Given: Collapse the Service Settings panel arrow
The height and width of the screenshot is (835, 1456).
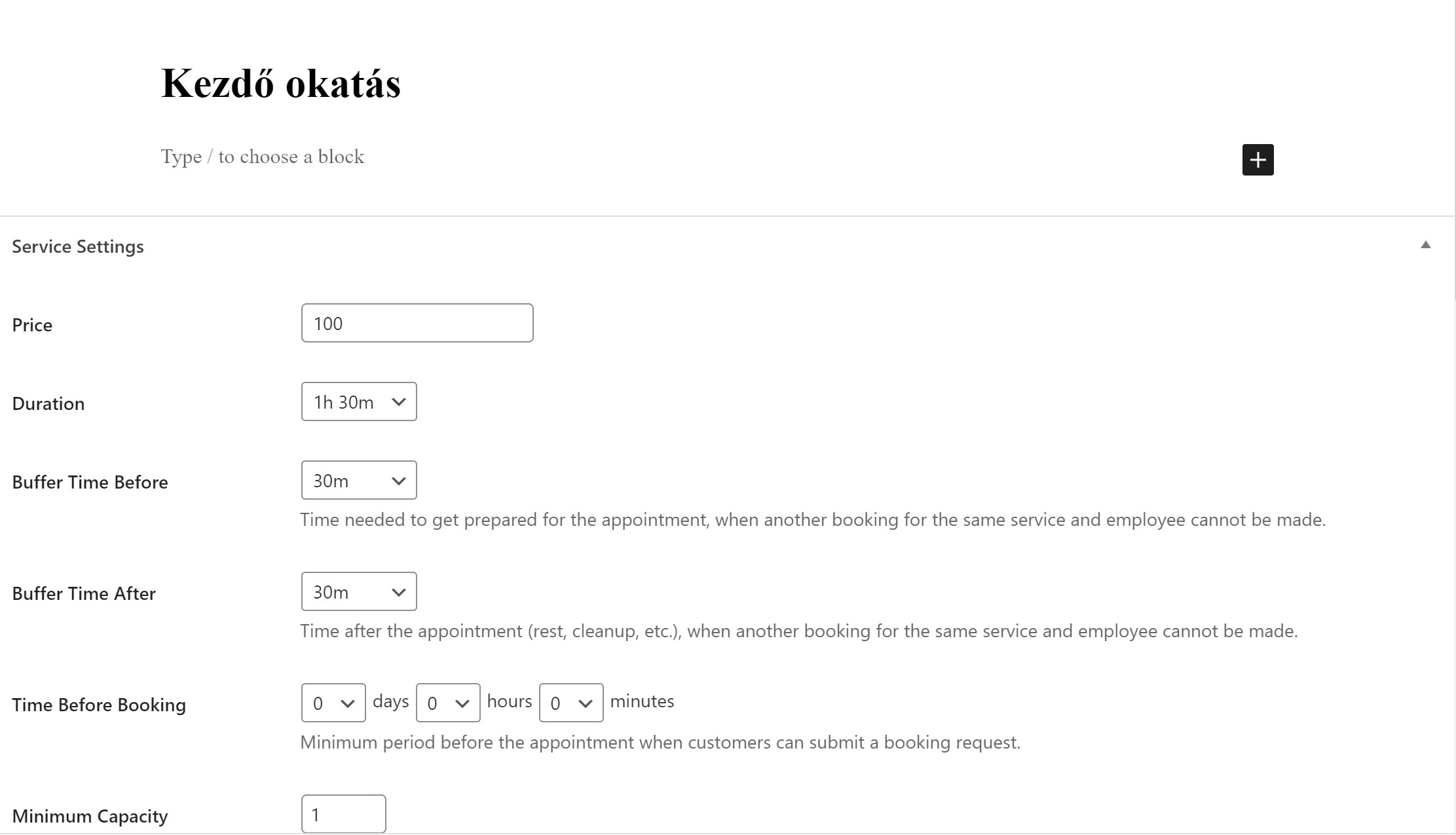Looking at the screenshot, I should 1425,245.
